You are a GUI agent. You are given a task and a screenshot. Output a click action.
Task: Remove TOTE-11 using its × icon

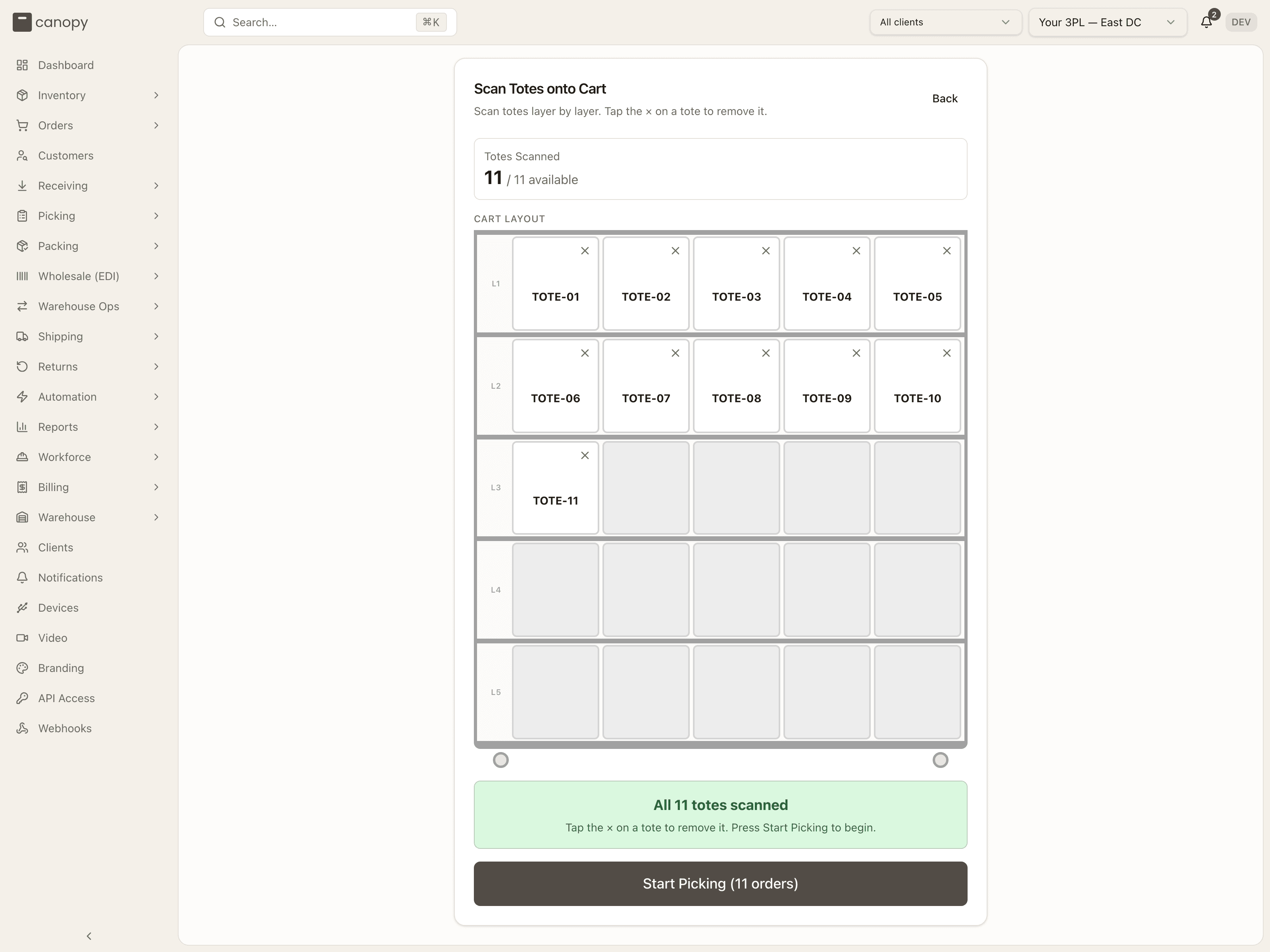point(585,455)
